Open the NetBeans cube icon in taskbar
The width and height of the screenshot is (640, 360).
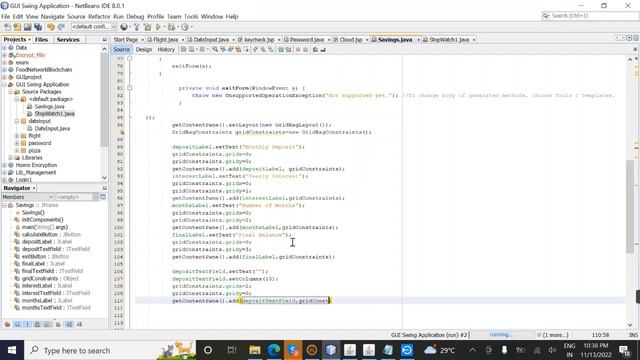331,350
